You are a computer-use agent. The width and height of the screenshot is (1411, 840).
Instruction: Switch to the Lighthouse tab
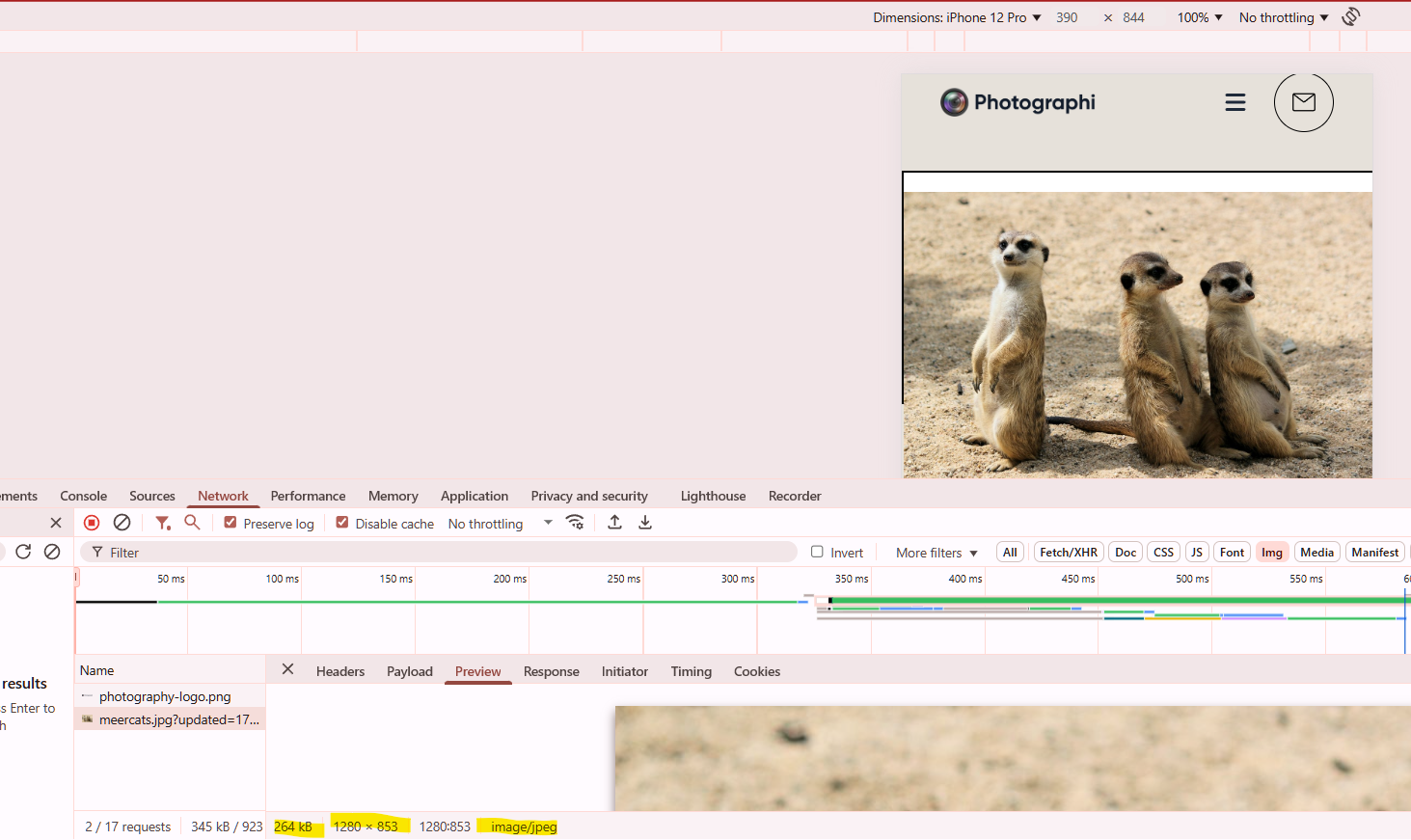[713, 496]
